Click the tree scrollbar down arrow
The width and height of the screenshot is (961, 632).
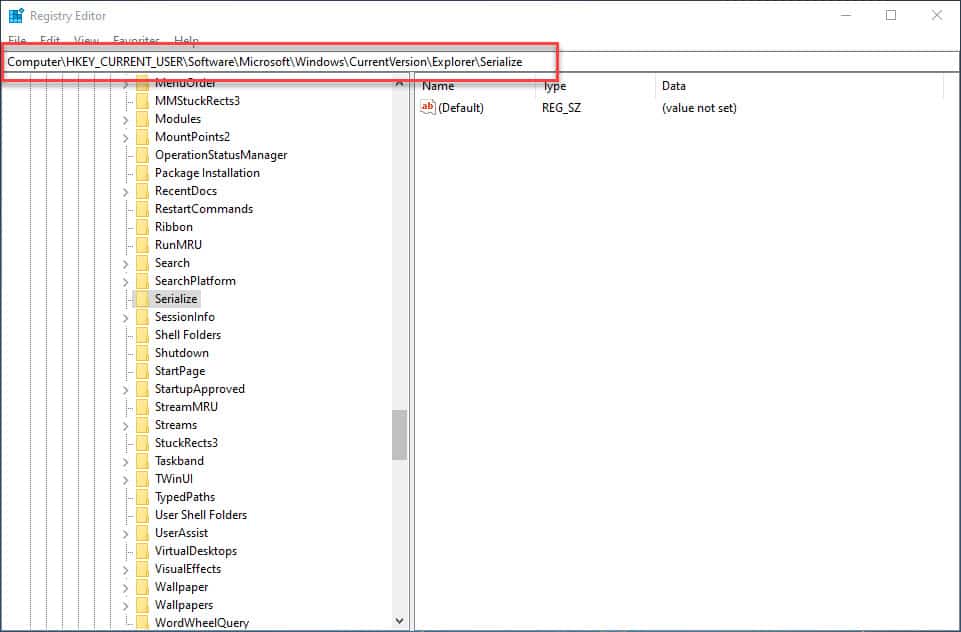click(x=399, y=621)
